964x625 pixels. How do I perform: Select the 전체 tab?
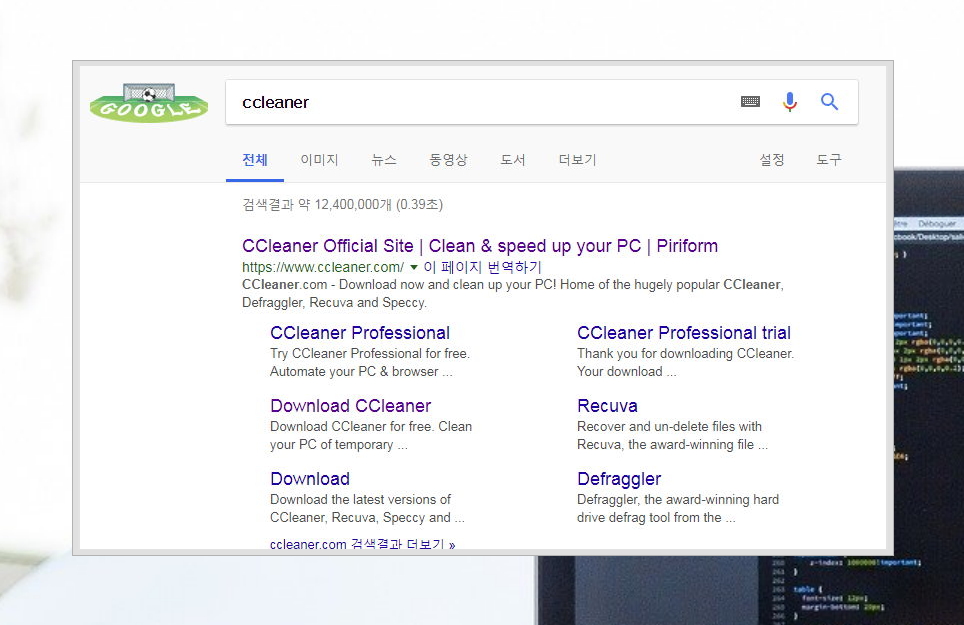tap(255, 160)
